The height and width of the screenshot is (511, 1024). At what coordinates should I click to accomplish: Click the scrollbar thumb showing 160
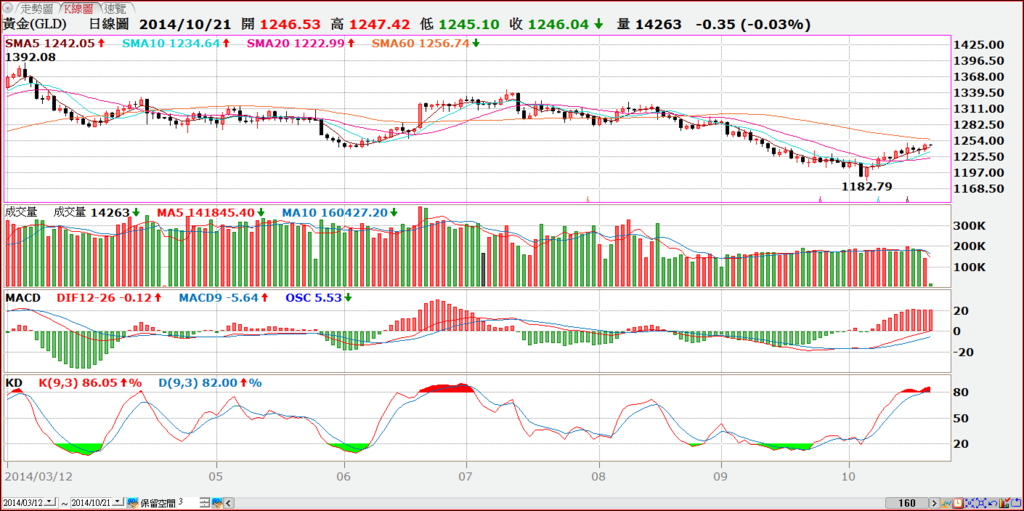pos(906,503)
